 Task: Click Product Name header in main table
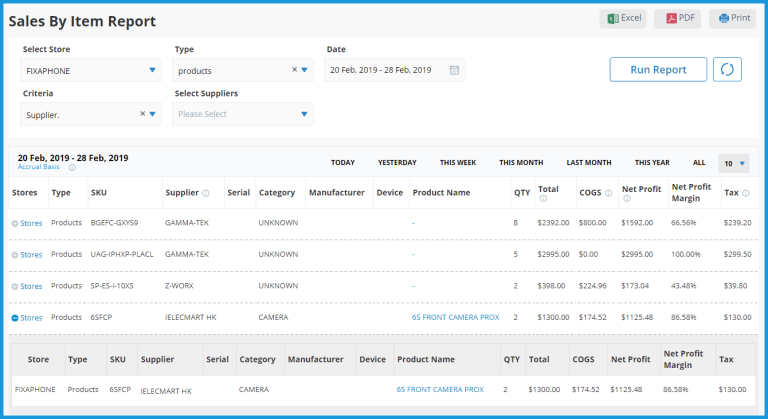coord(441,193)
